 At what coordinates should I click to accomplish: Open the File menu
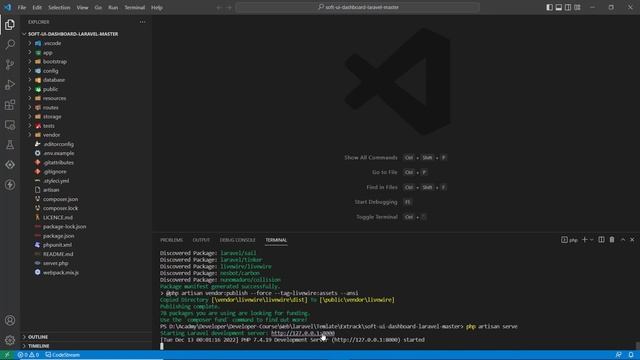[22, 7]
